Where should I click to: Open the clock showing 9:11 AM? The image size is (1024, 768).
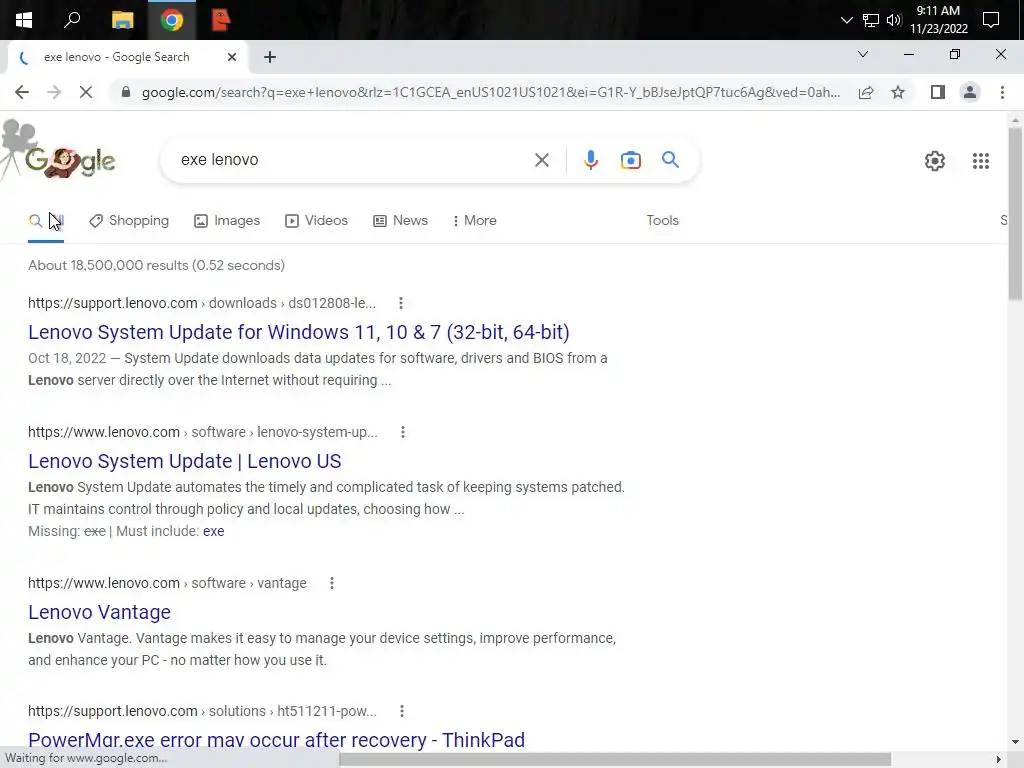(x=938, y=20)
